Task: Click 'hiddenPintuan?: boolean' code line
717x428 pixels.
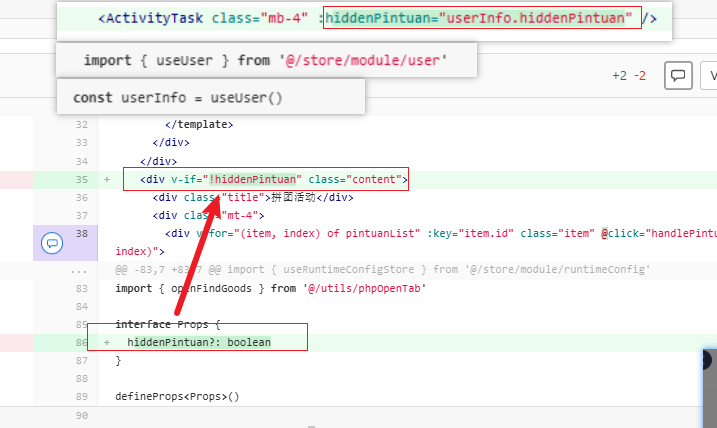Action: (199, 342)
